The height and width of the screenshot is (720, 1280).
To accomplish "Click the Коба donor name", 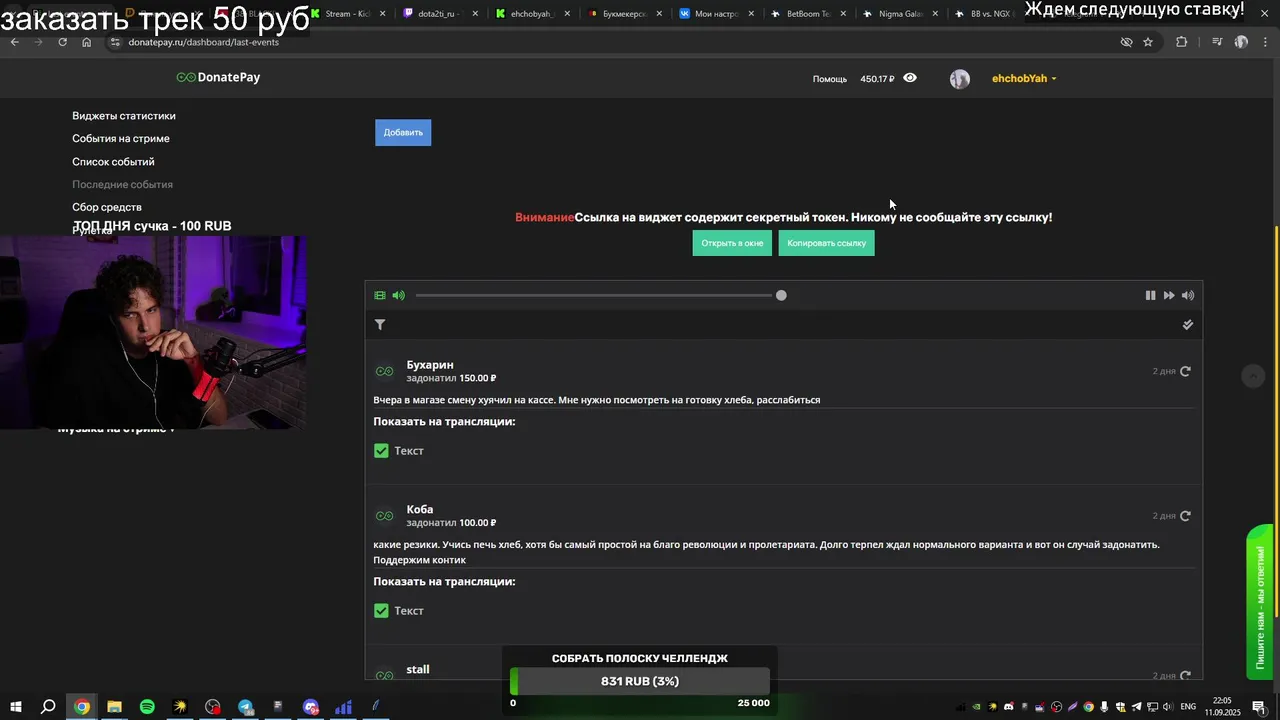I will click(420, 510).
